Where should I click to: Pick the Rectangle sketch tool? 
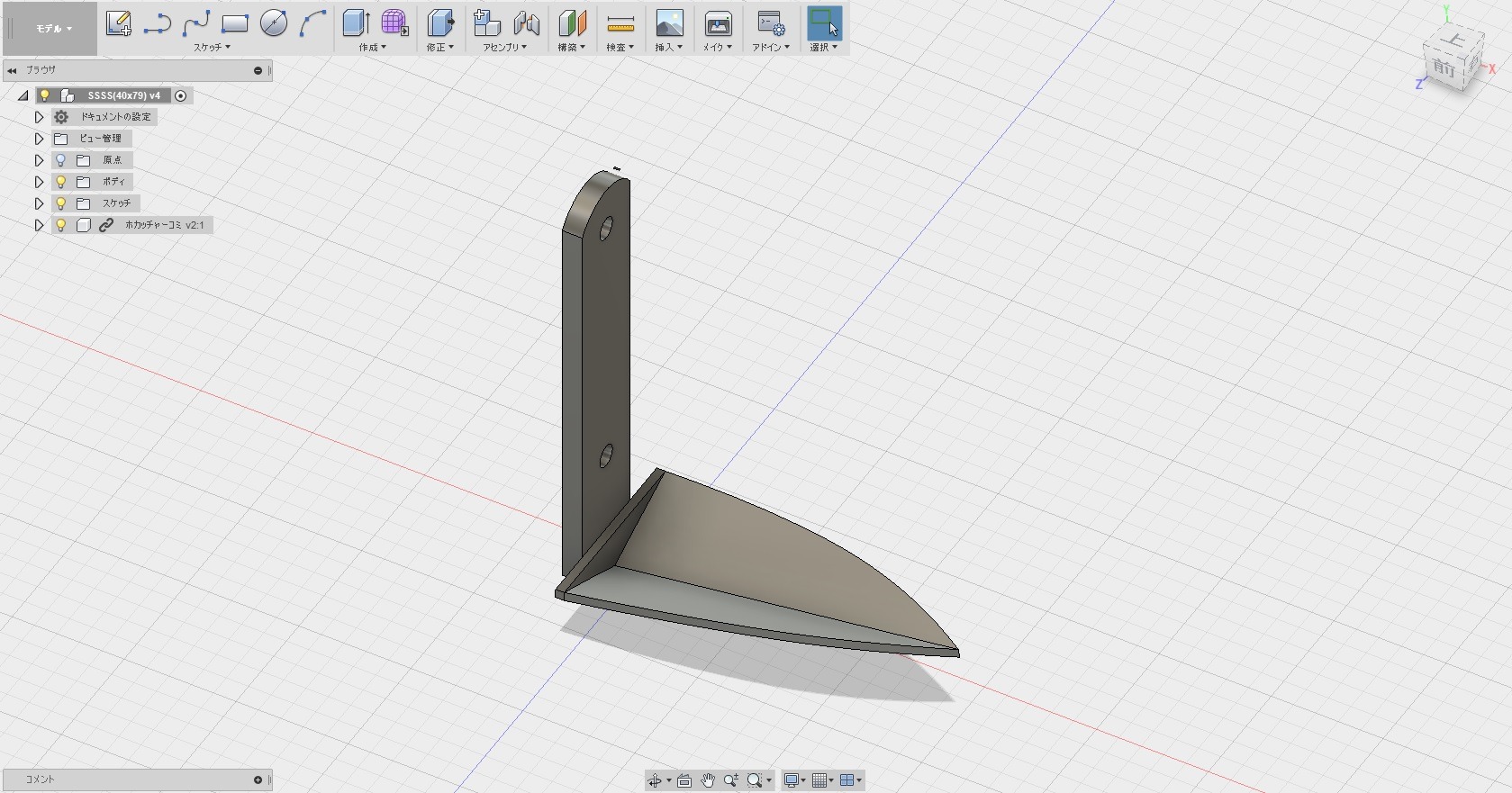pyautogui.click(x=235, y=23)
